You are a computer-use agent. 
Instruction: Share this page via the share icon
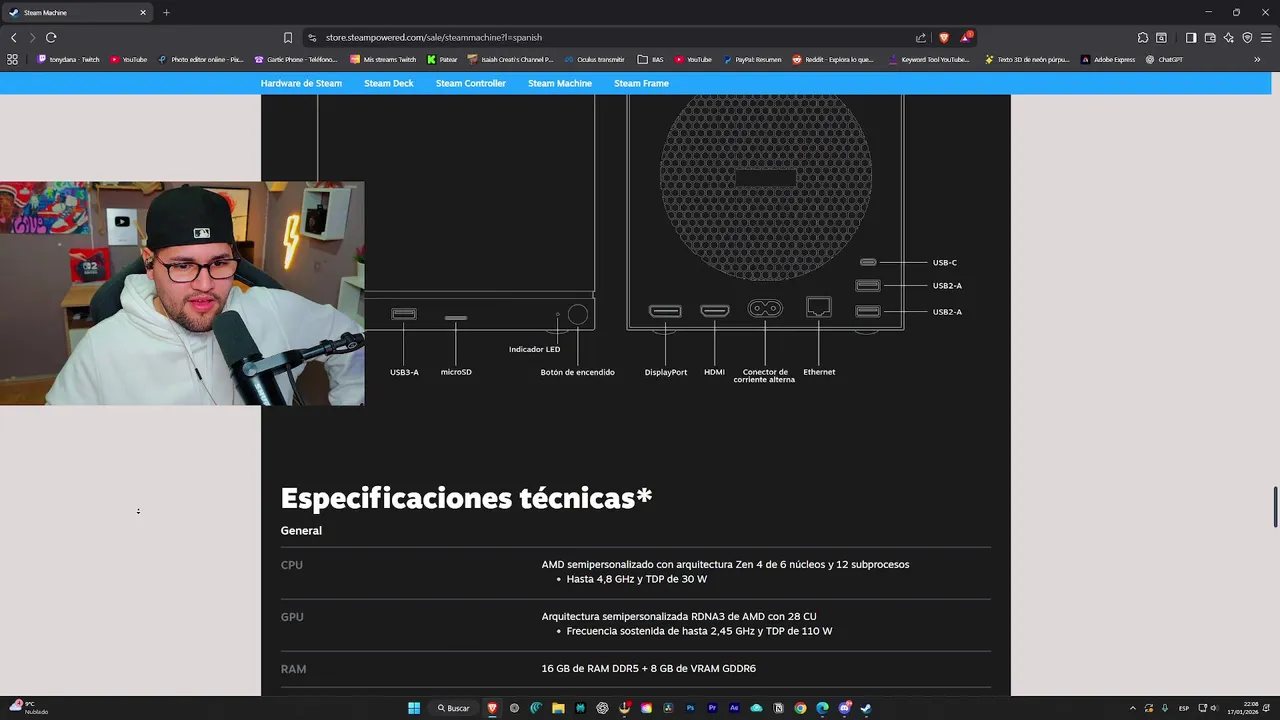[921, 37]
